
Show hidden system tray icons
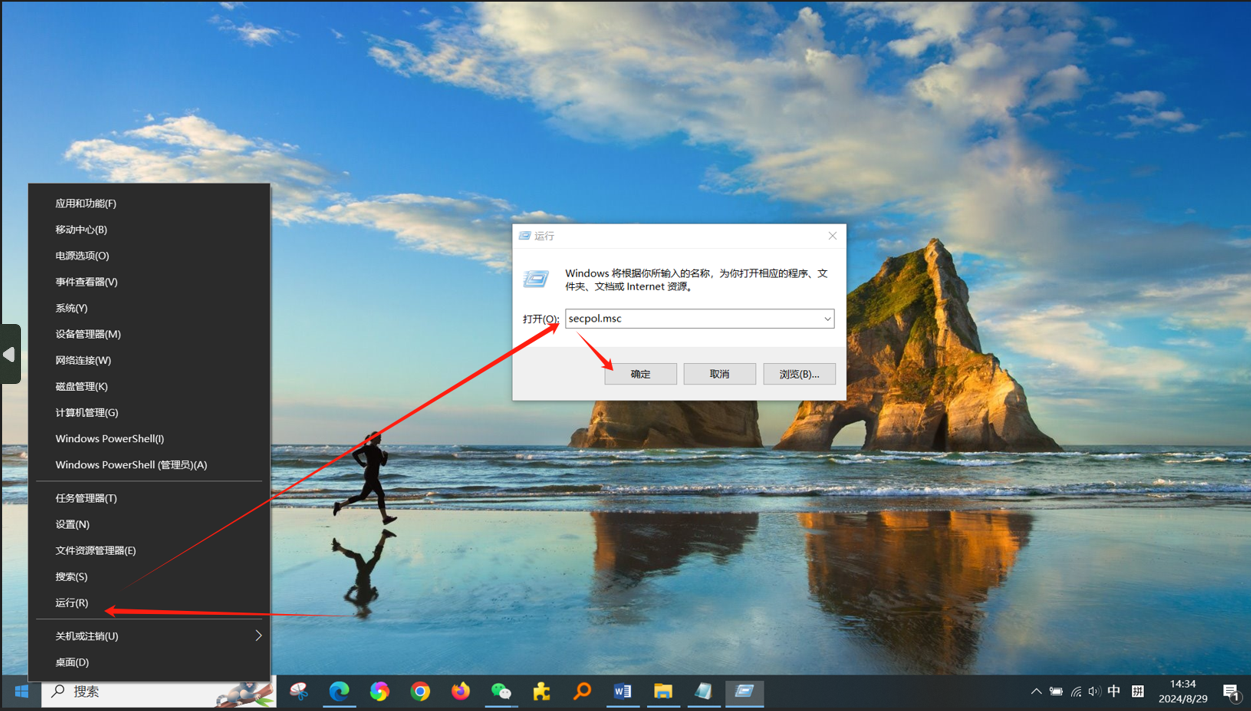click(1036, 691)
